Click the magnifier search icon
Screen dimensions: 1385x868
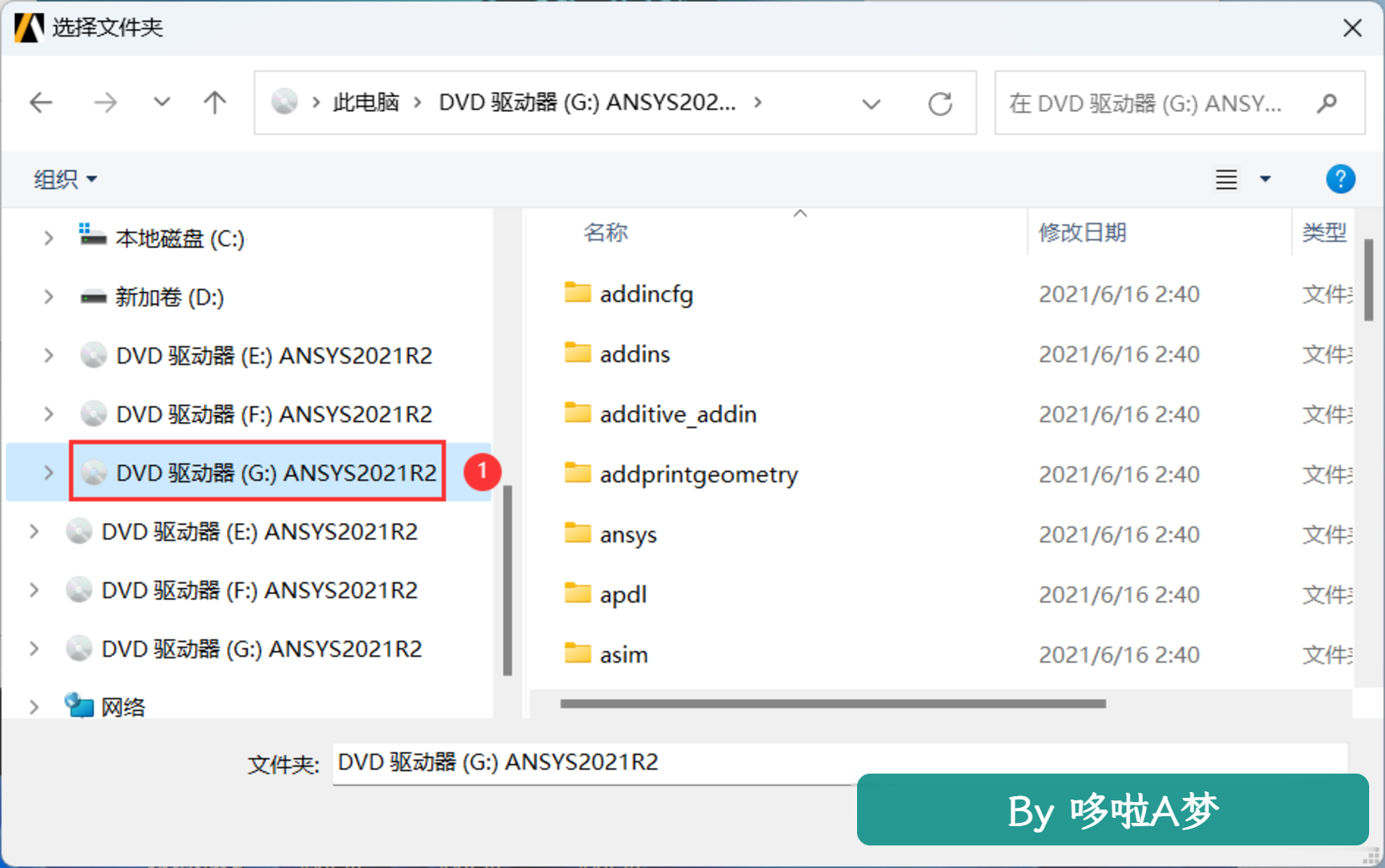[1327, 104]
